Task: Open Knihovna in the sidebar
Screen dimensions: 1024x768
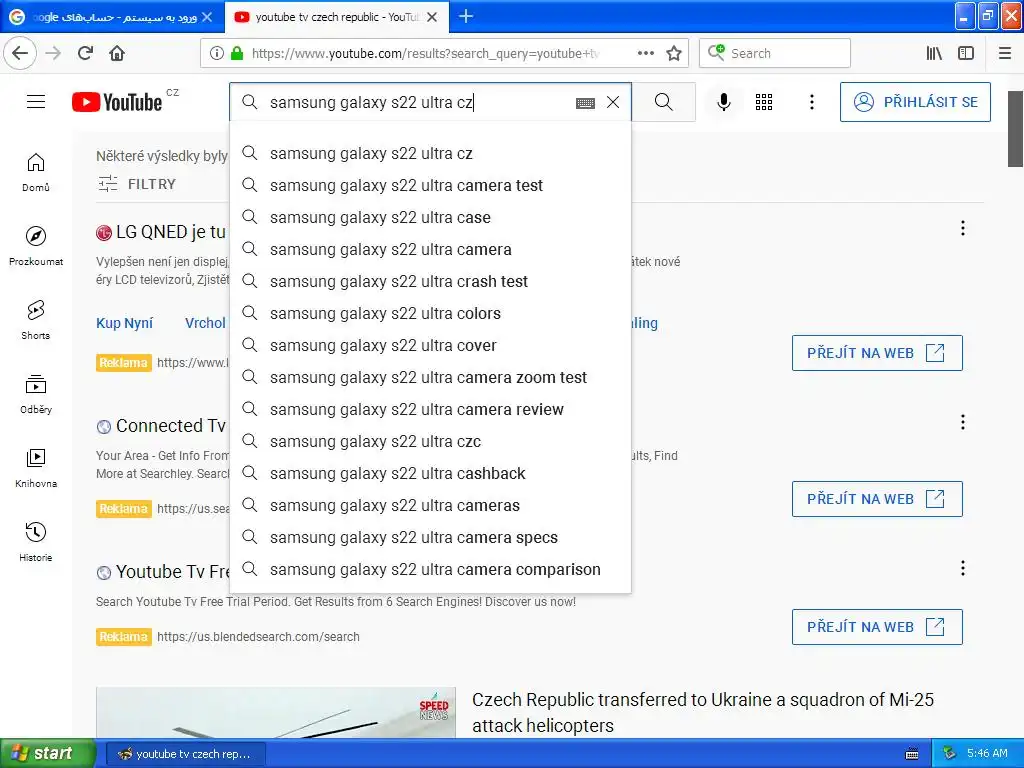Action: pos(36,468)
